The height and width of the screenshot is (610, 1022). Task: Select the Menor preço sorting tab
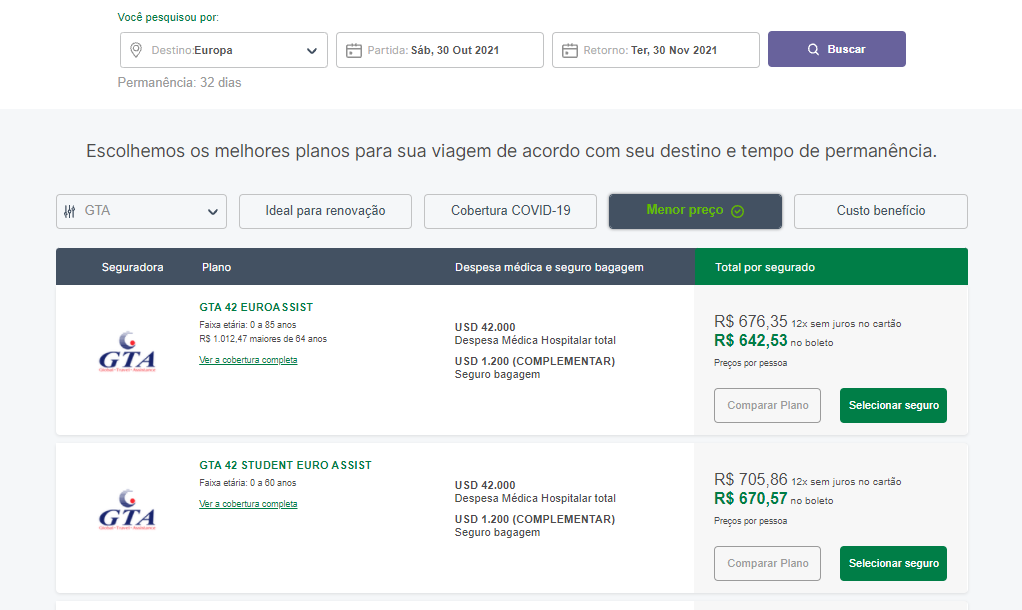(x=695, y=211)
